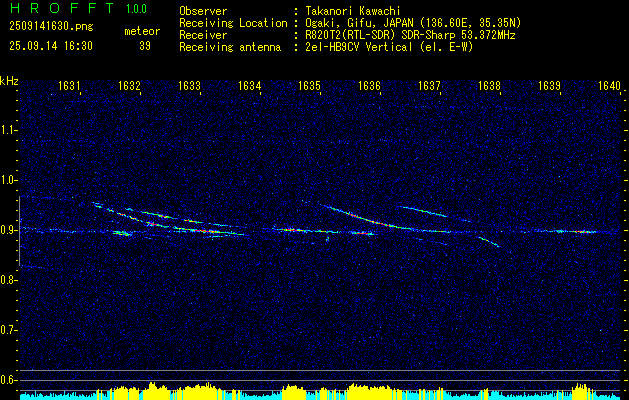This screenshot has width=629, height=400.
Task: Click the kHz axis unit label
Action: (x=9, y=81)
